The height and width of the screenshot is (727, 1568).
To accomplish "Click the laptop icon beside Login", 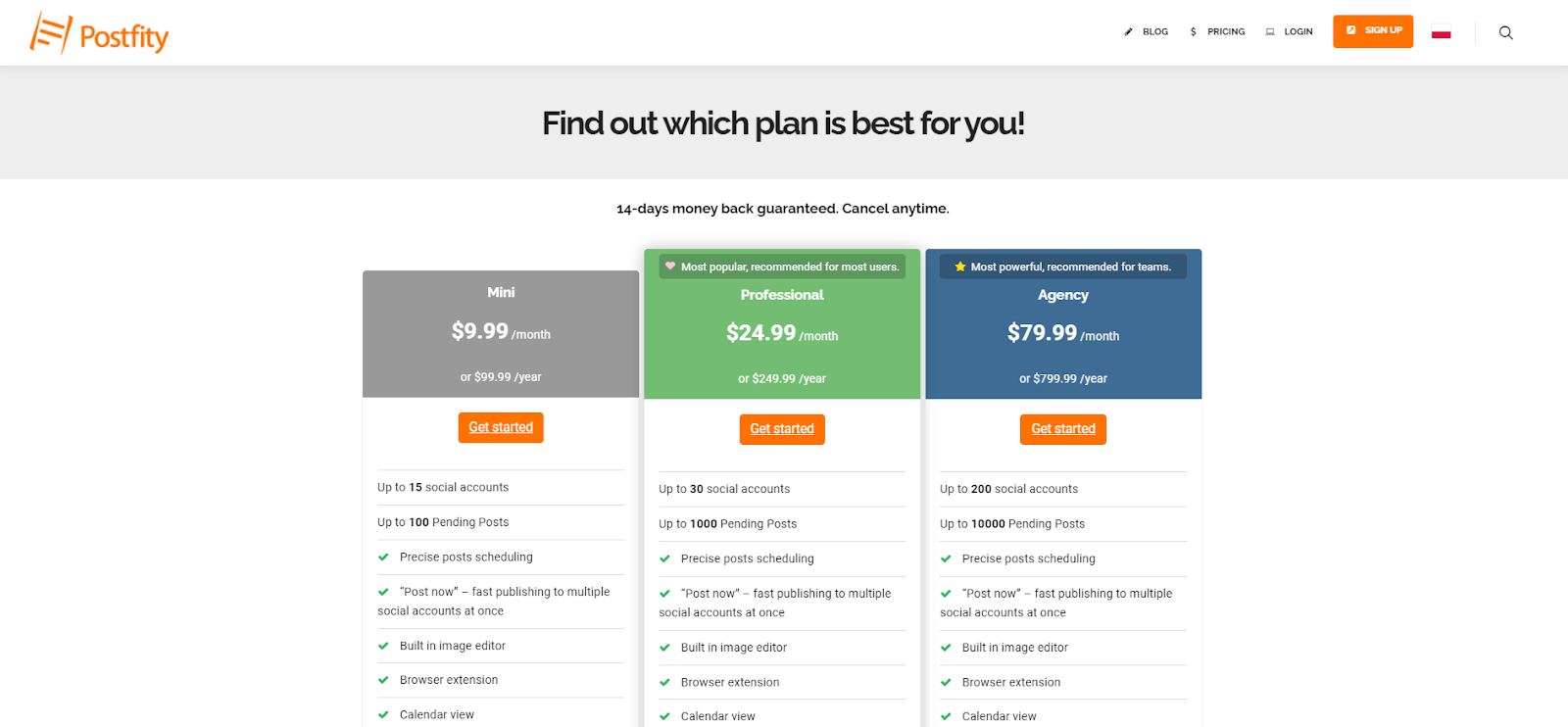I will click(1270, 31).
